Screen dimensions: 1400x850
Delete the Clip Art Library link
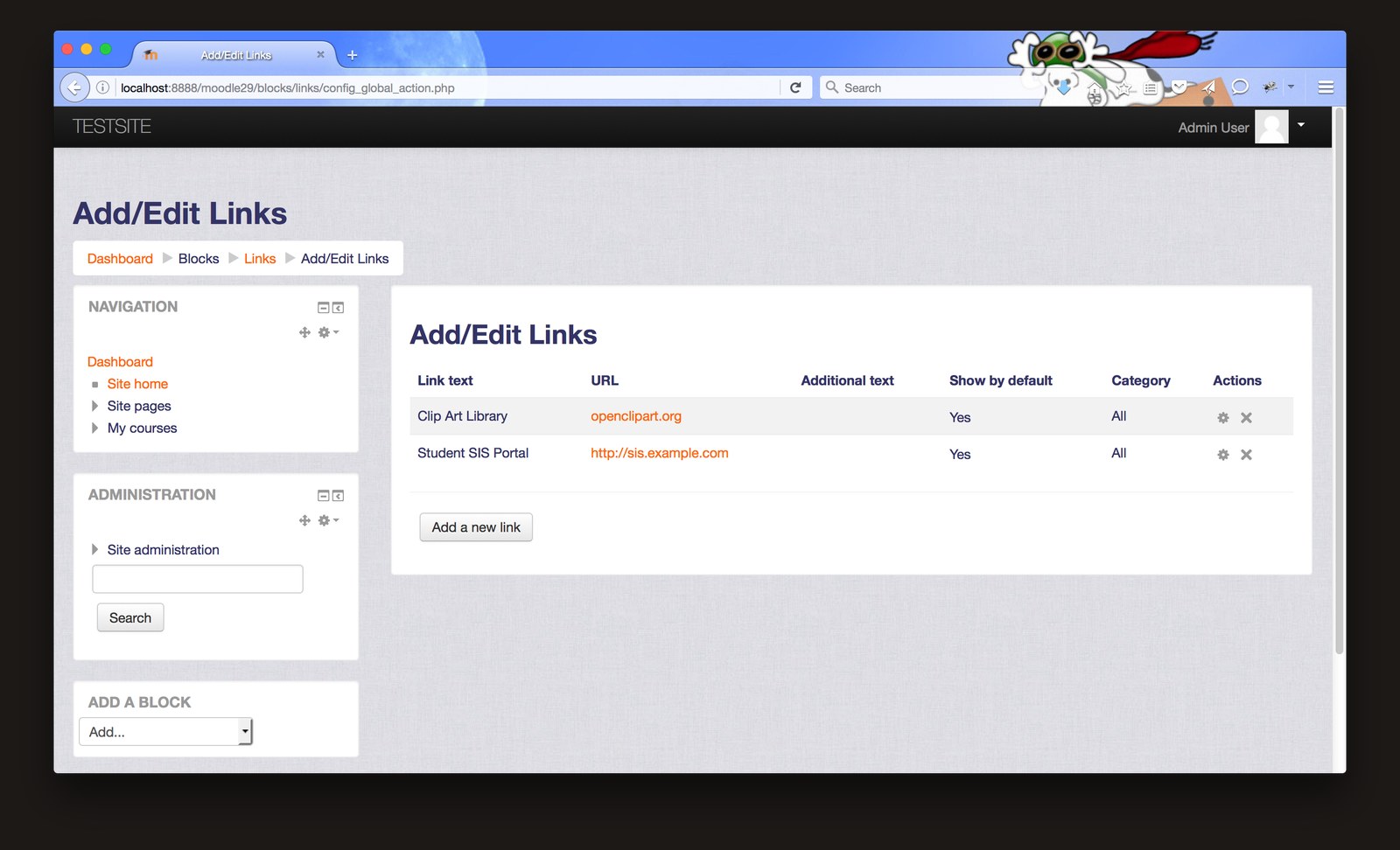pyautogui.click(x=1246, y=418)
